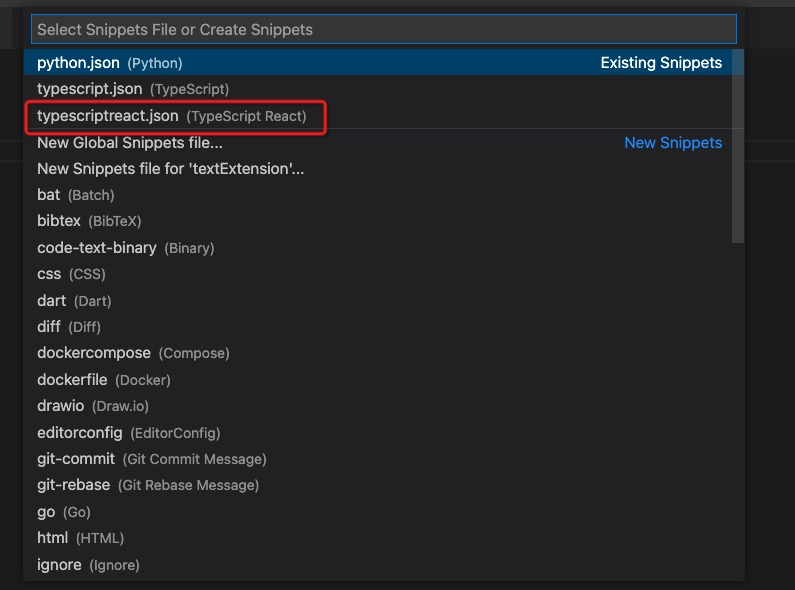Select dockerfile (Docker) entry
This screenshot has width=795, height=590.
point(104,380)
